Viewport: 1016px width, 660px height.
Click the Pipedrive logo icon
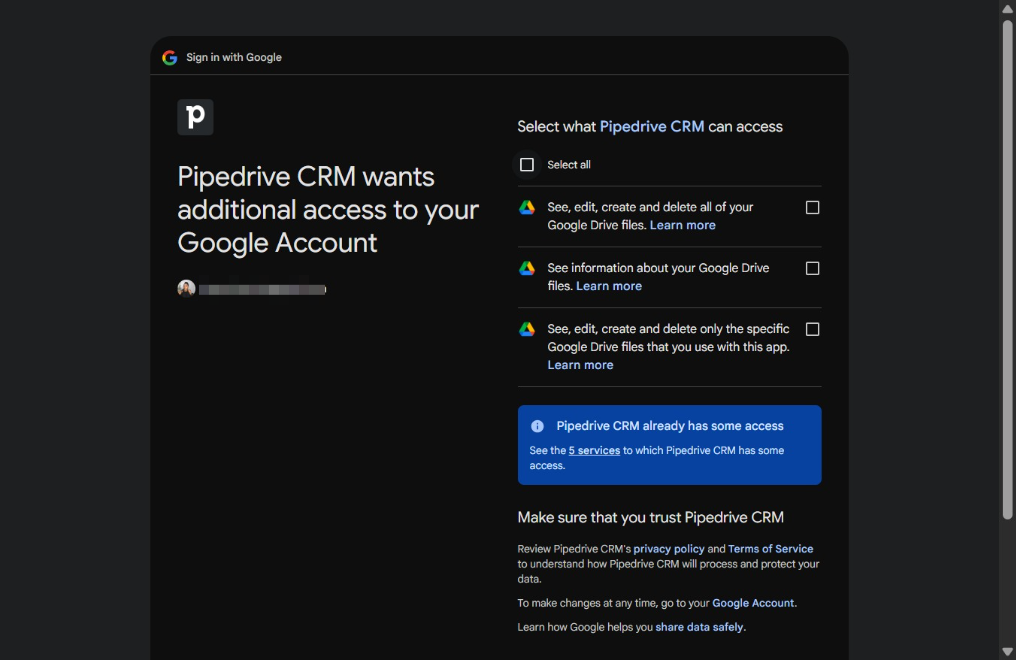pyautogui.click(x=195, y=117)
